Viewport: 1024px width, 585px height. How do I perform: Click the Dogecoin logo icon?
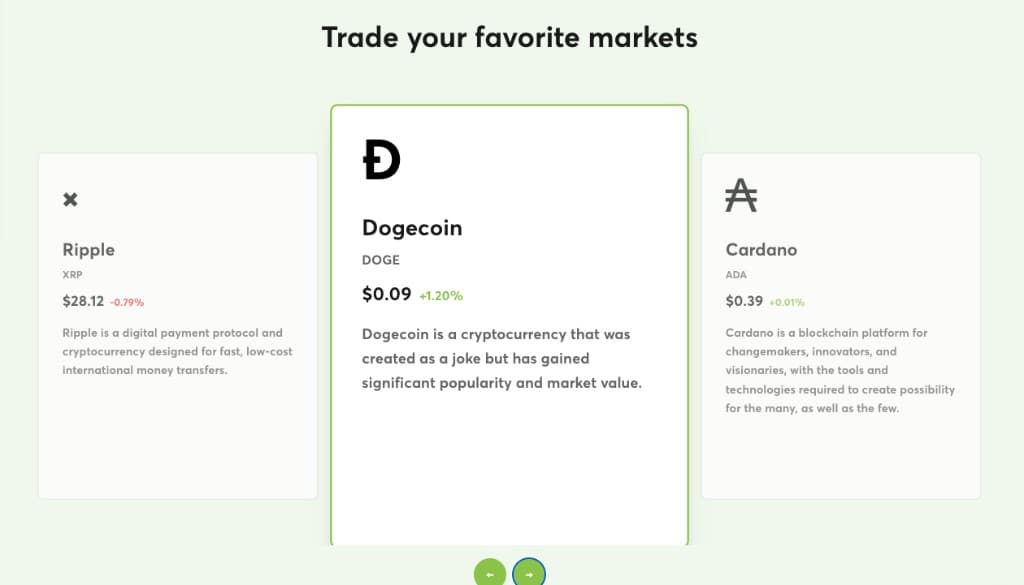381,159
